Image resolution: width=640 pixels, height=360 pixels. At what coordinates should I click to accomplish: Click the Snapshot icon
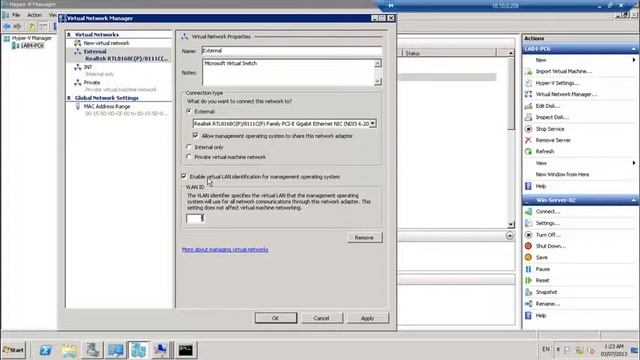[528, 292]
